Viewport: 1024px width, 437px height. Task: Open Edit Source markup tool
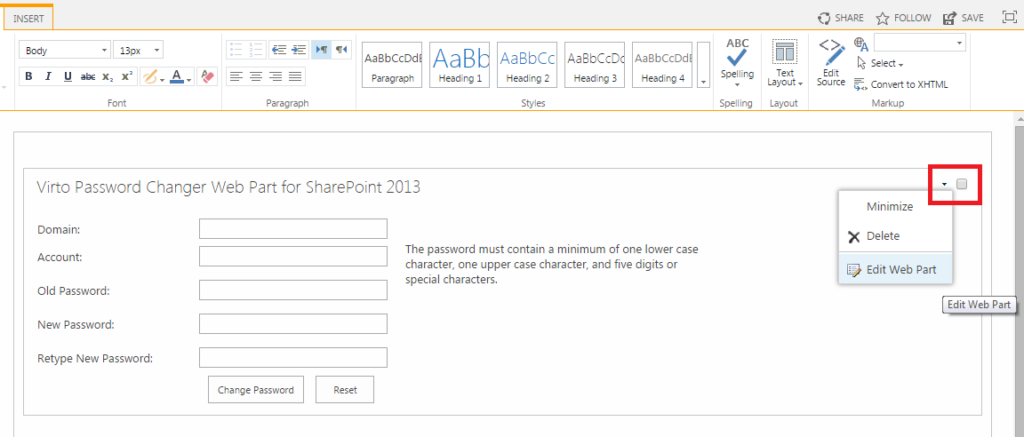(831, 63)
